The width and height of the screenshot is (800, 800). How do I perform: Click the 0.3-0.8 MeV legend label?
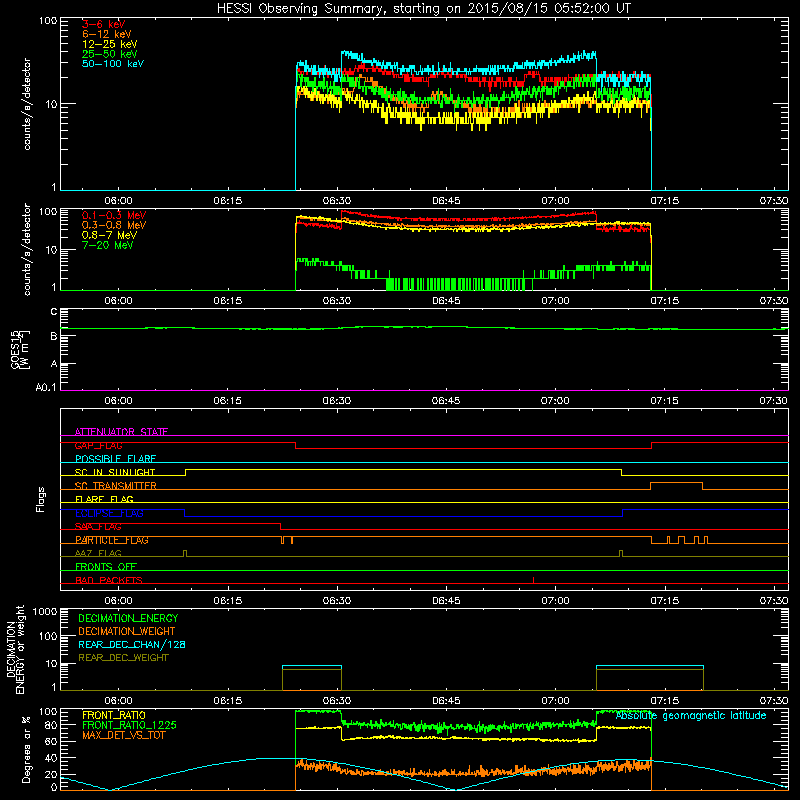tap(114, 225)
